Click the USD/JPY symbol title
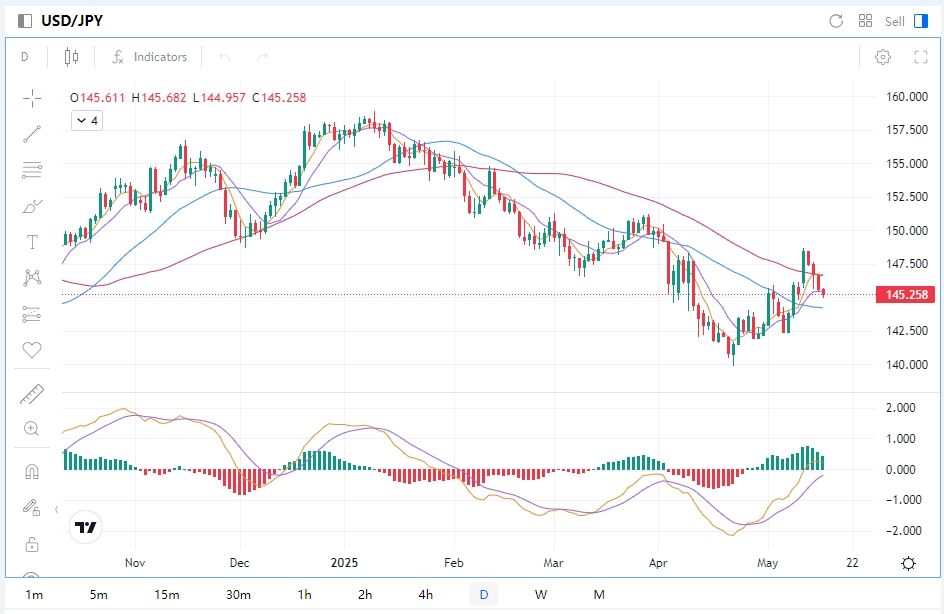Viewport: 944px width, 614px height. click(72, 21)
